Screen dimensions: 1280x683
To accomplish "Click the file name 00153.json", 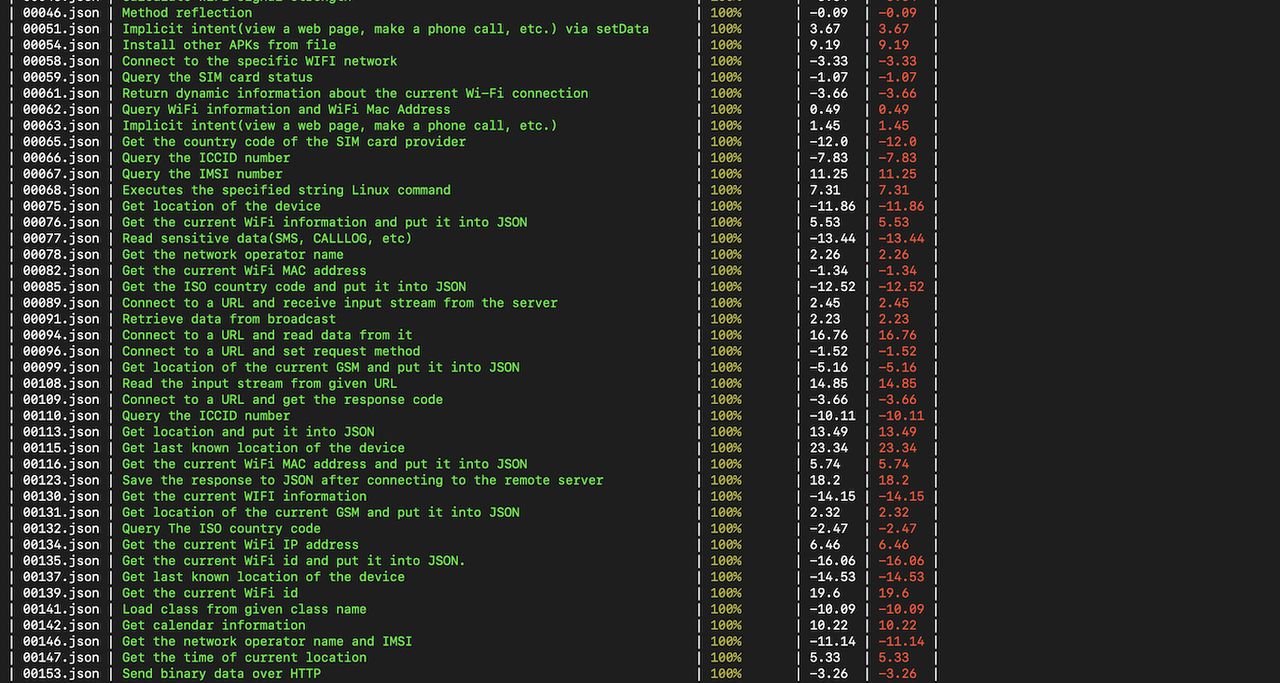I will pyautogui.click(x=61, y=673).
